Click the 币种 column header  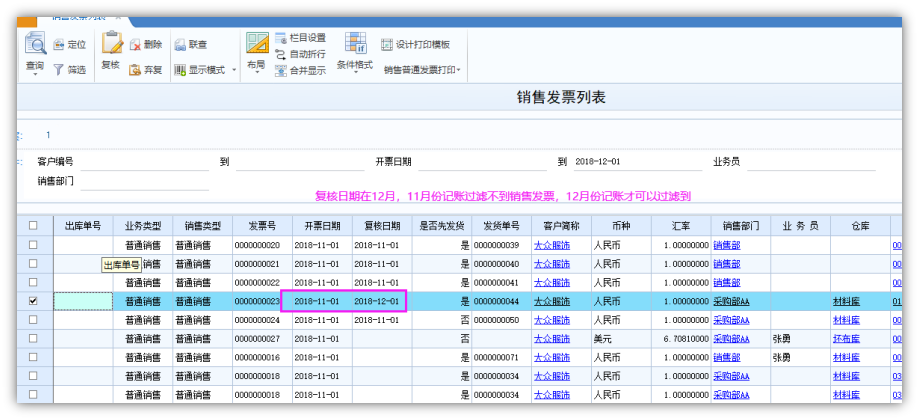(621, 226)
